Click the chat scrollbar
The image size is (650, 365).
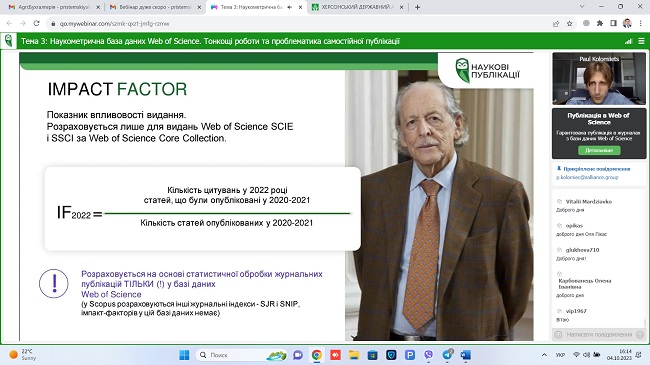645,322
